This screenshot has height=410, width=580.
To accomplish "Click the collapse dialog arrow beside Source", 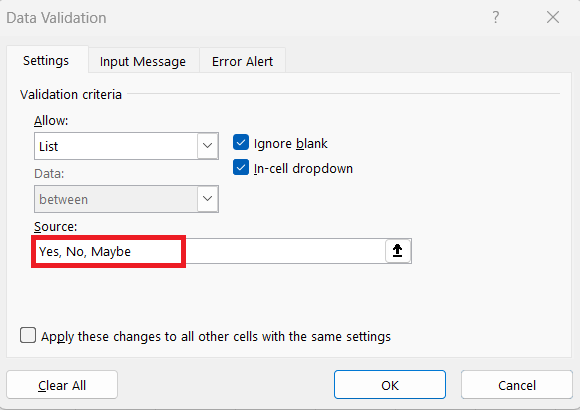I will tap(398, 251).
